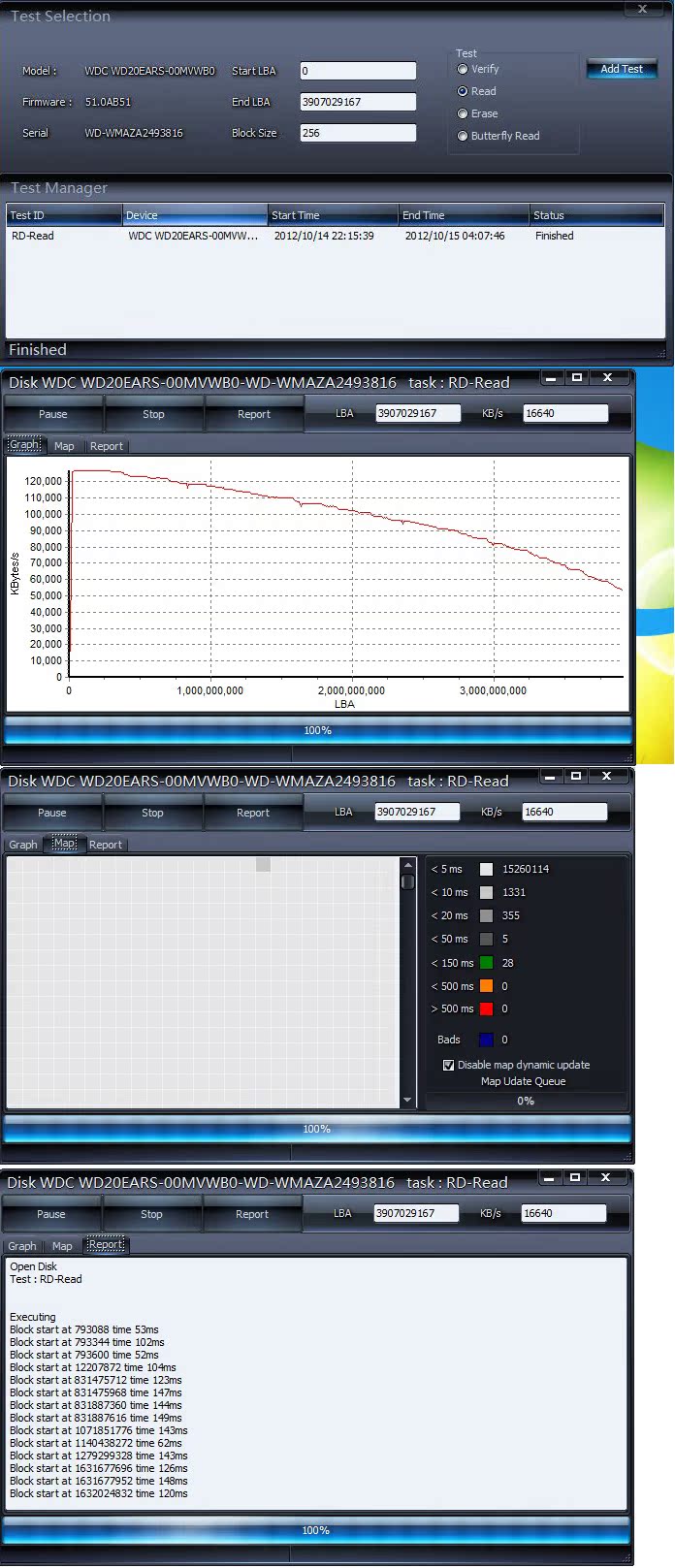Click the green < 150 ms legend swatch
675x1568 pixels.
pos(486,963)
